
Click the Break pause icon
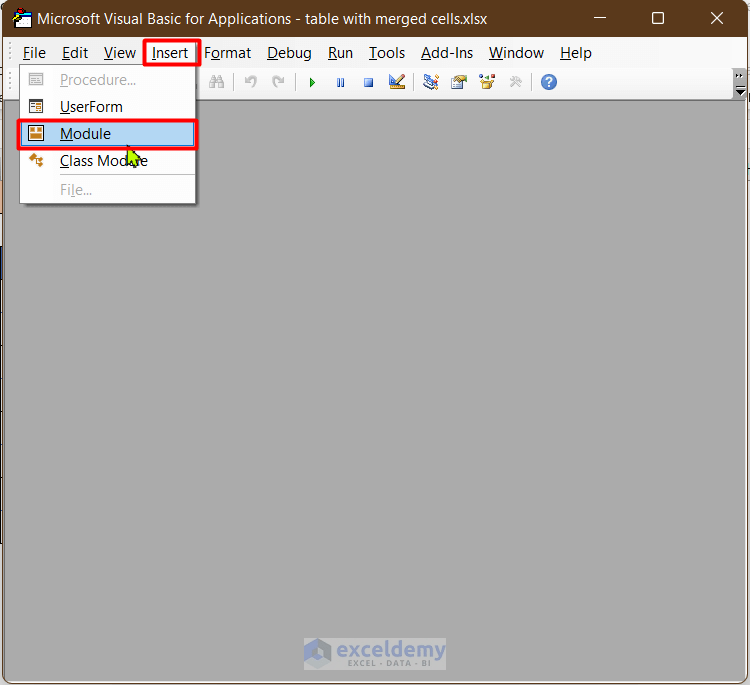(x=341, y=82)
